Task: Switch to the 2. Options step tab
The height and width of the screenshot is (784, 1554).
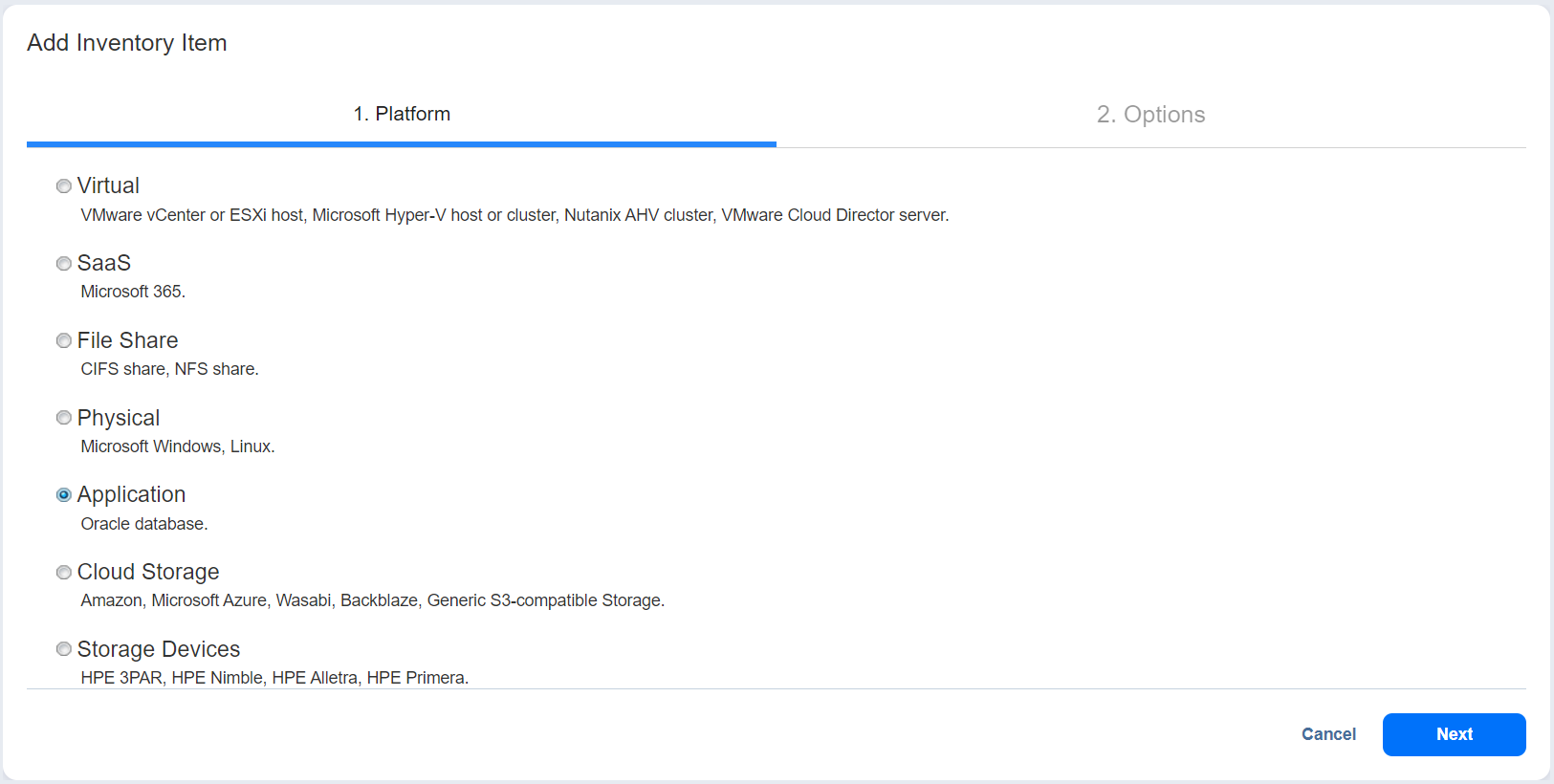Action: click(x=1150, y=115)
